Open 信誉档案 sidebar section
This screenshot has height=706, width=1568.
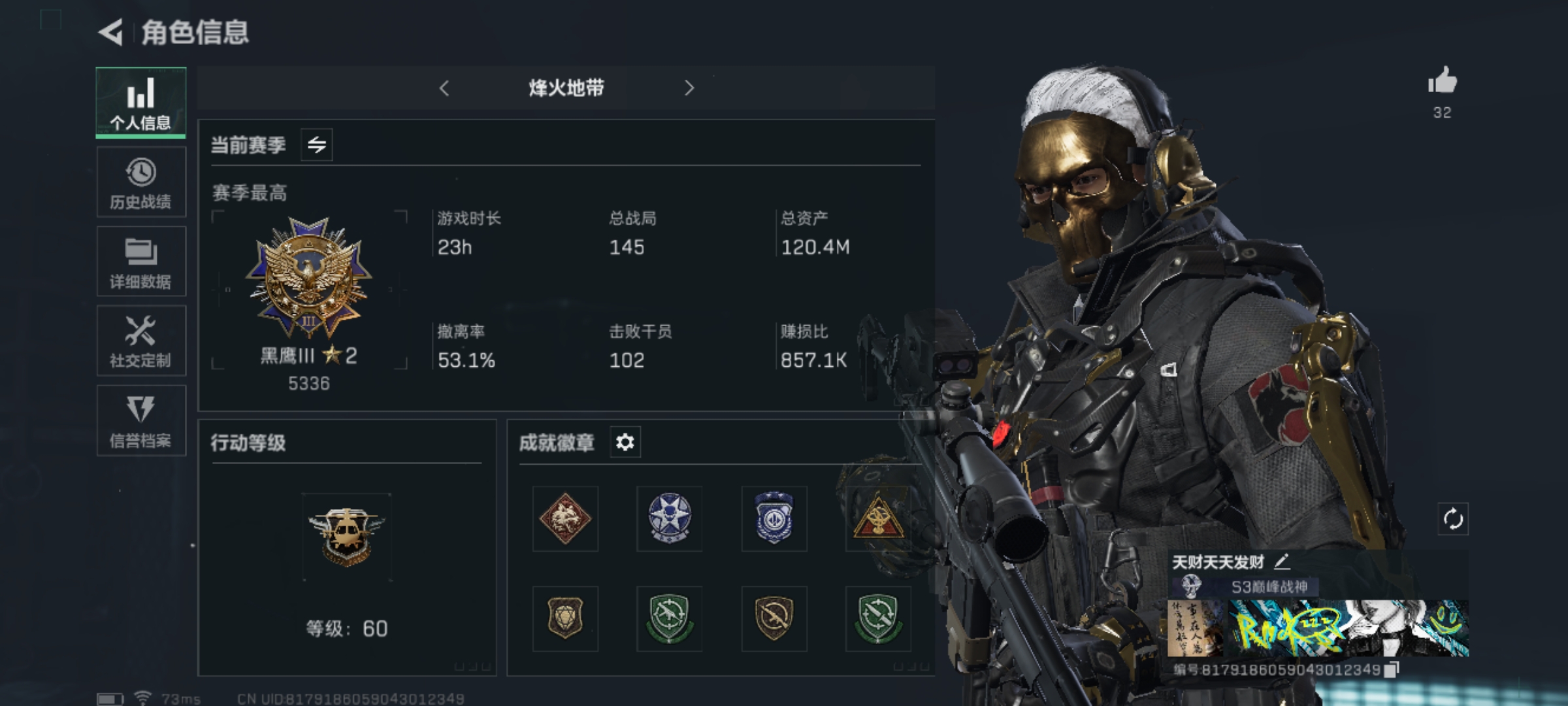coord(141,420)
